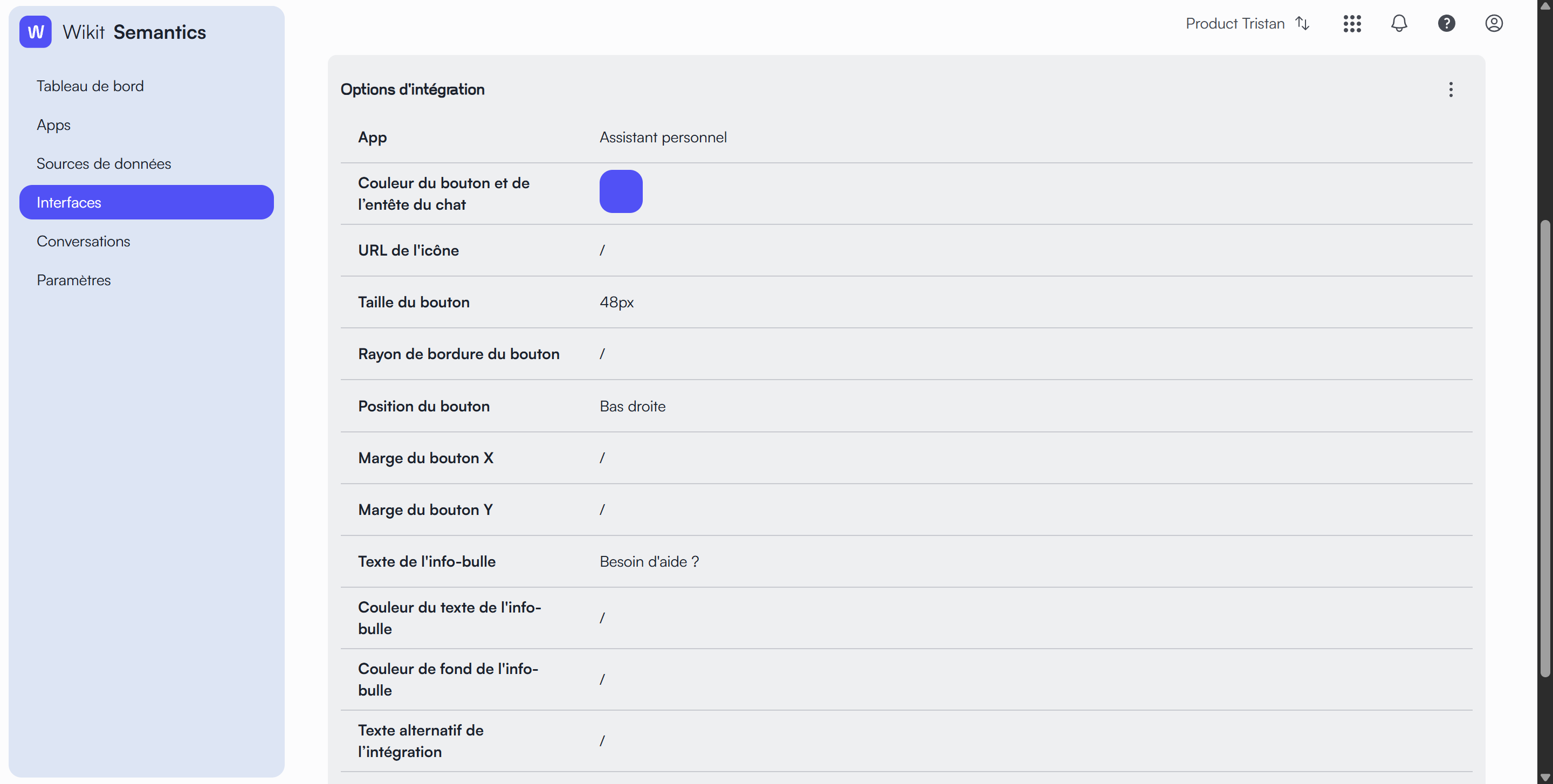This screenshot has height=784, width=1553.
Task: Open the notifications bell
Action: click(1399, 24)
